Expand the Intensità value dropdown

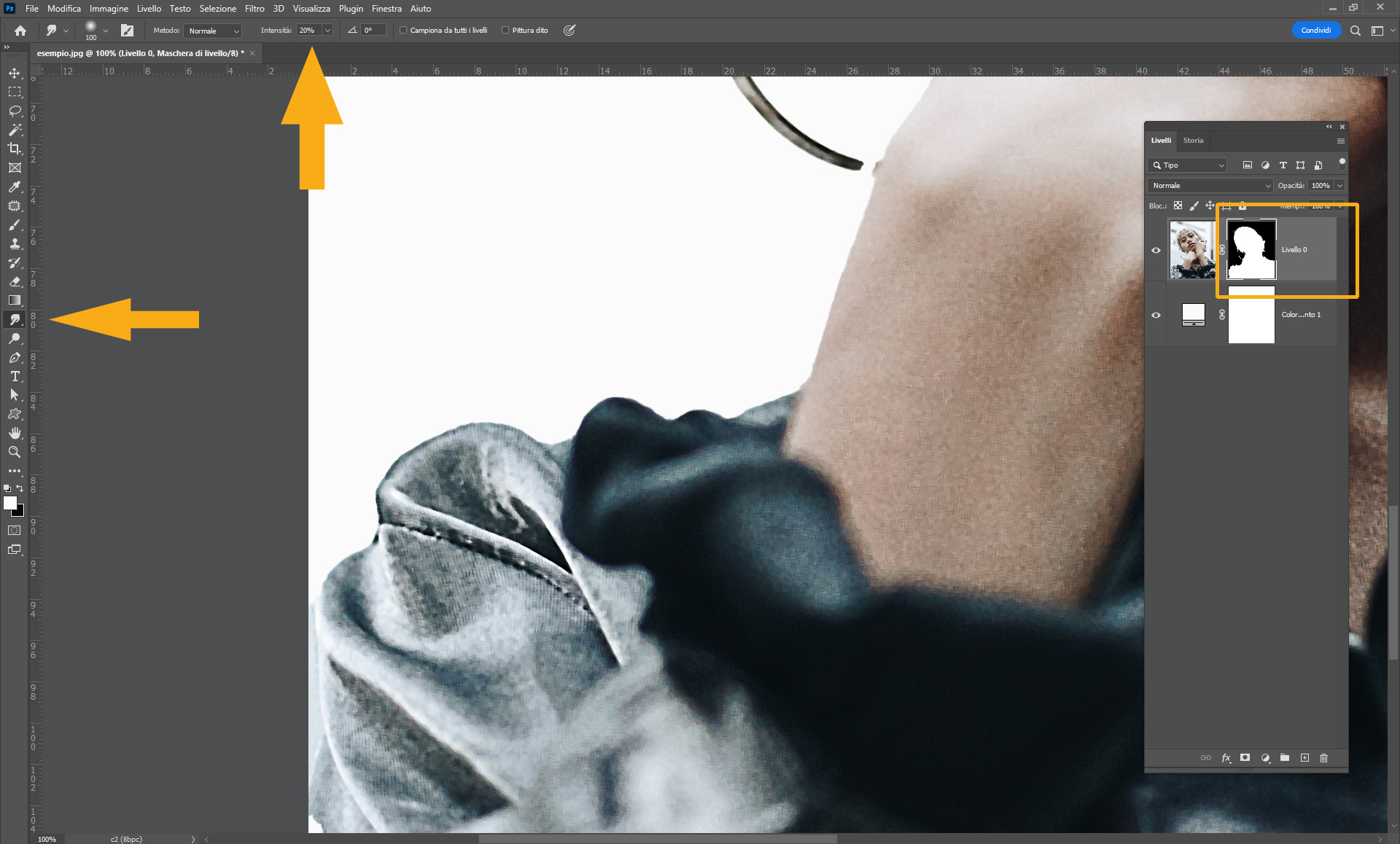pos(327,31)
